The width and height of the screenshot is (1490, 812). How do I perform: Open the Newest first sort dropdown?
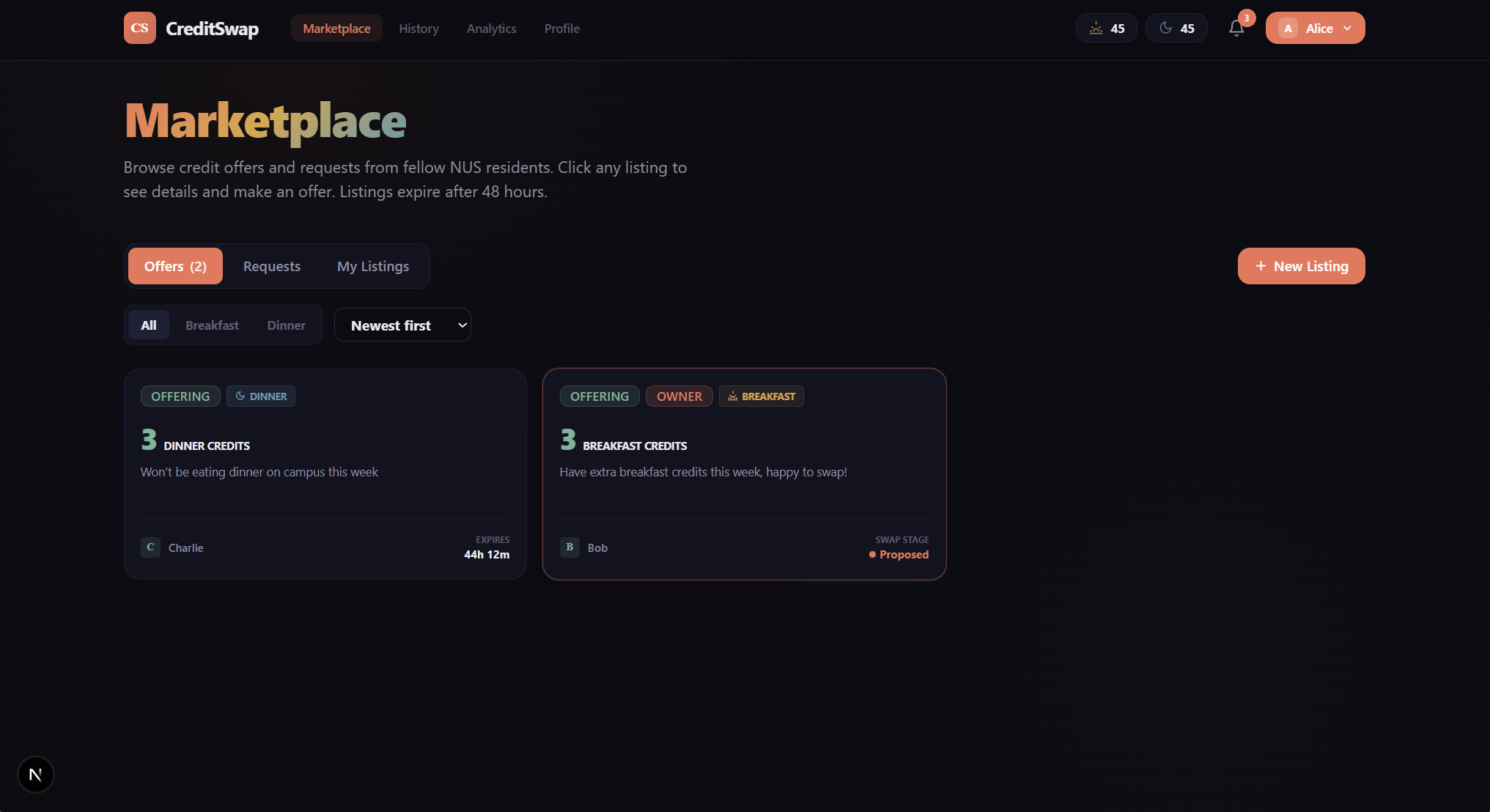402,325
